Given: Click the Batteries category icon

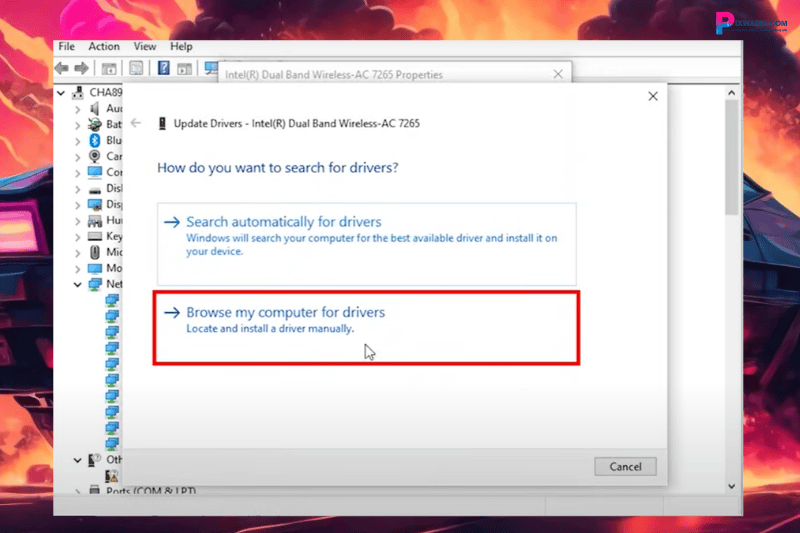Looking at the screenshot, I should tap(95, 125).
